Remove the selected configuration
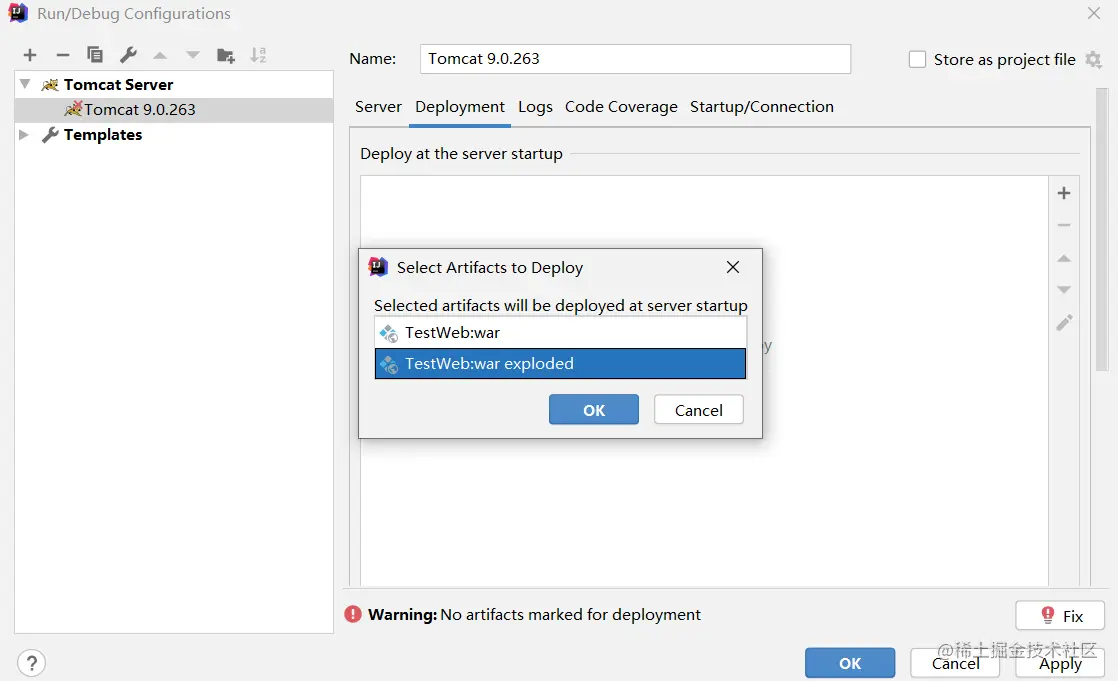Screen dimensions: 1118x681 (62, 55)
